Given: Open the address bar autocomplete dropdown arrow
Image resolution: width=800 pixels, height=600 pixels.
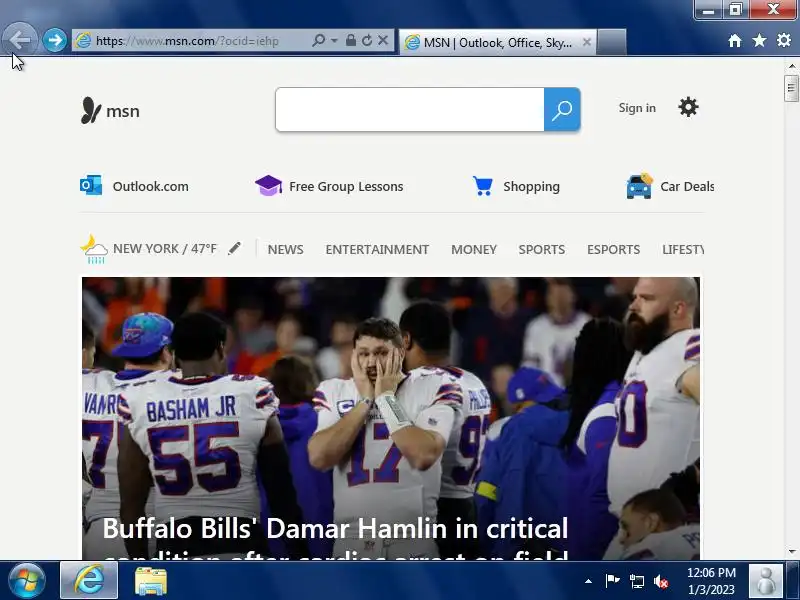Looking at the screenshot, I should (334, 40).
